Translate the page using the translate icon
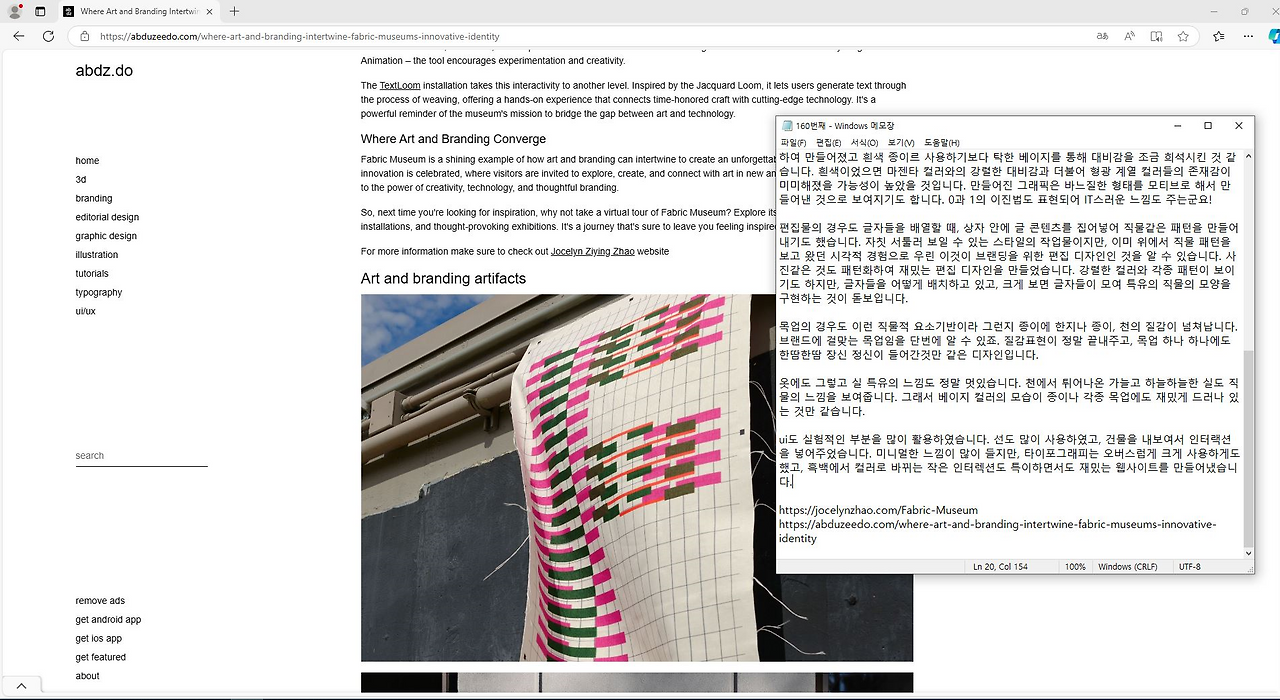The width and height of the screenshot is (1280, 700). click(1101, 36)
